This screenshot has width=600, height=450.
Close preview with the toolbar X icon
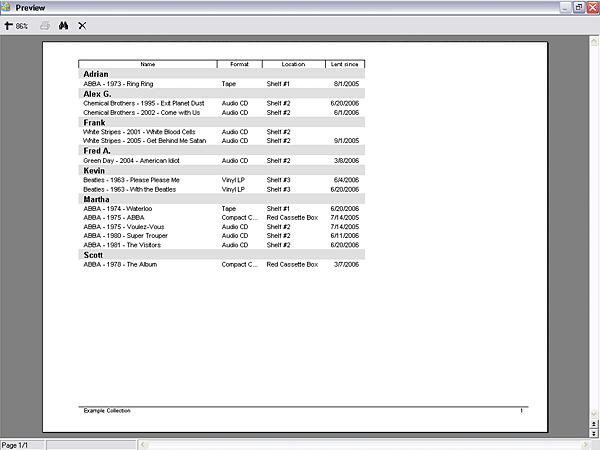81,25
